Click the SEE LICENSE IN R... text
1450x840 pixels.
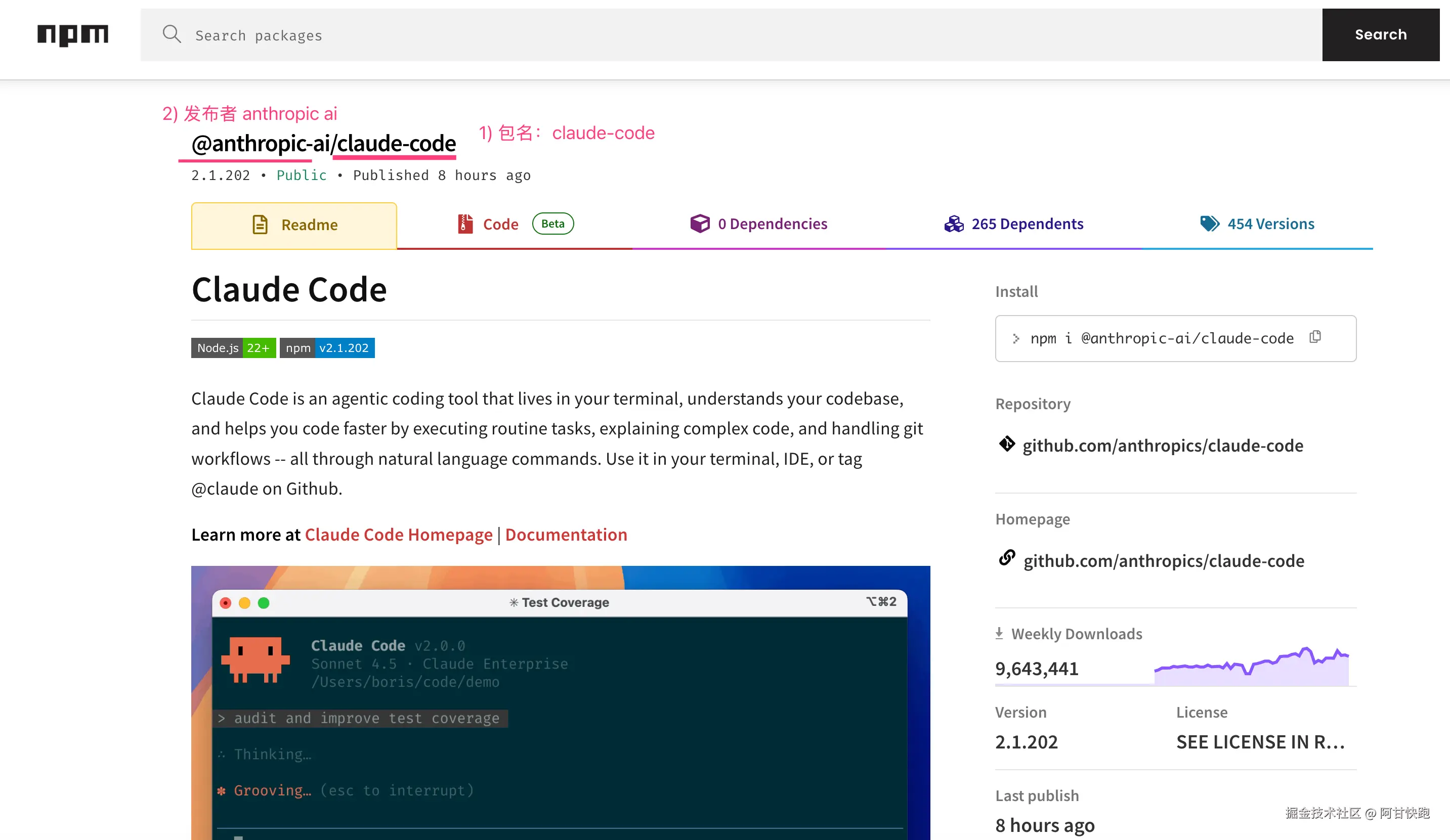pyautogui.click(x=1260, y=741)
